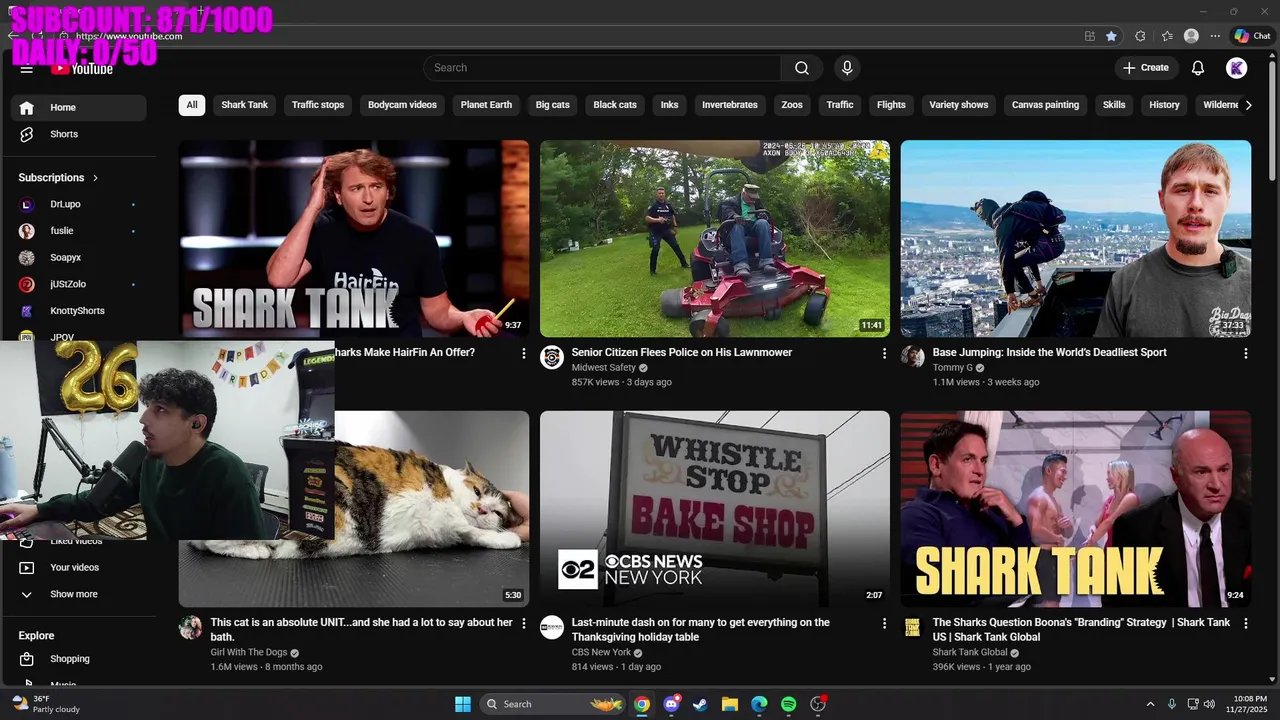Screen dimensions: 1280x720
Task: Click the search magnifier button
Action: [802, 68]
